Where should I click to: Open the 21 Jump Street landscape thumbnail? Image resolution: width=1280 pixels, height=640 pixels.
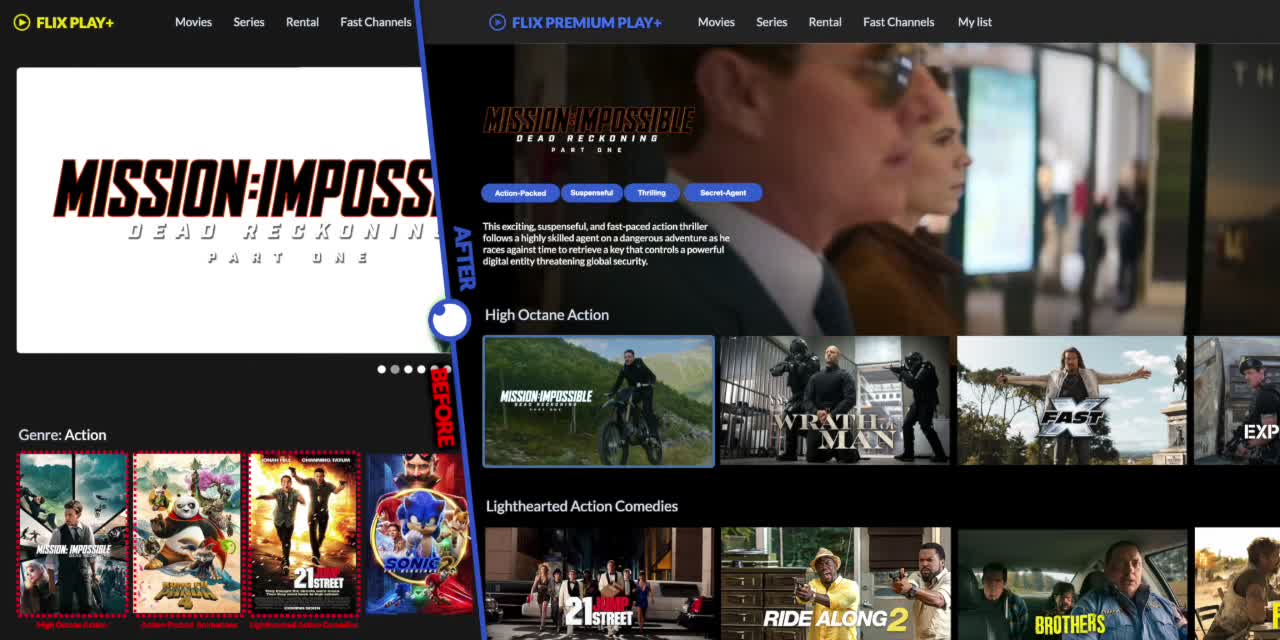click(600, 584)
